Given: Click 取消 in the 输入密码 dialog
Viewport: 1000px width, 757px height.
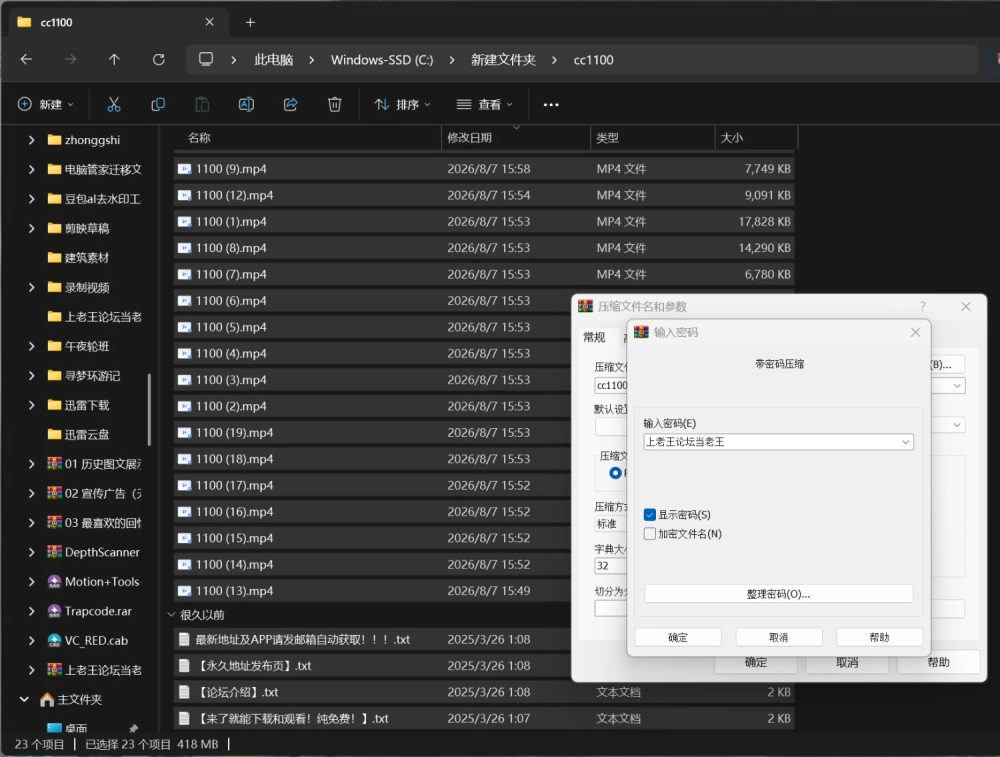Looking at the screenshot, I should (779, 637).
